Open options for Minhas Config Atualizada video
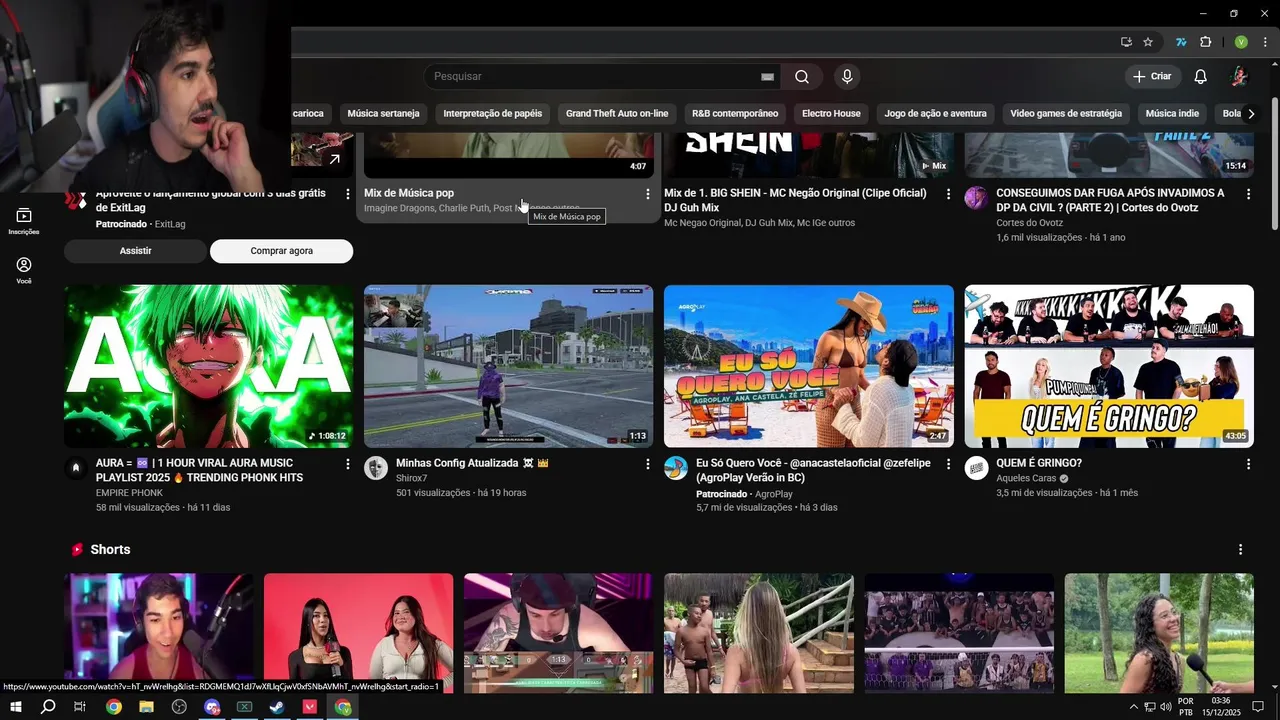Image resolution: width=1280 pixels, height=720 pixels. click(x=648, y=464)
